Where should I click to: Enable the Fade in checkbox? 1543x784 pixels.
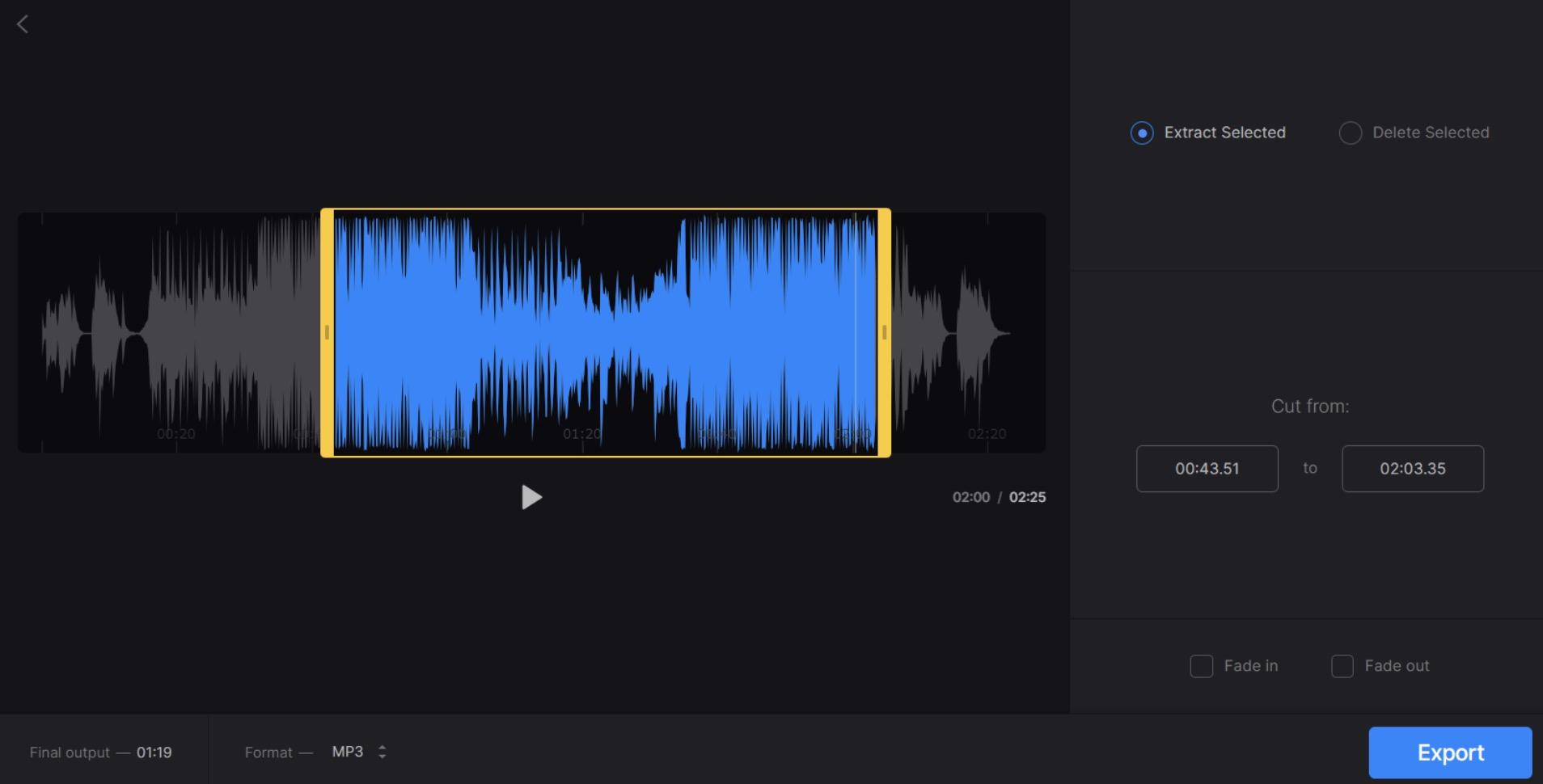pyautogui.click(x=1202, y=666)
